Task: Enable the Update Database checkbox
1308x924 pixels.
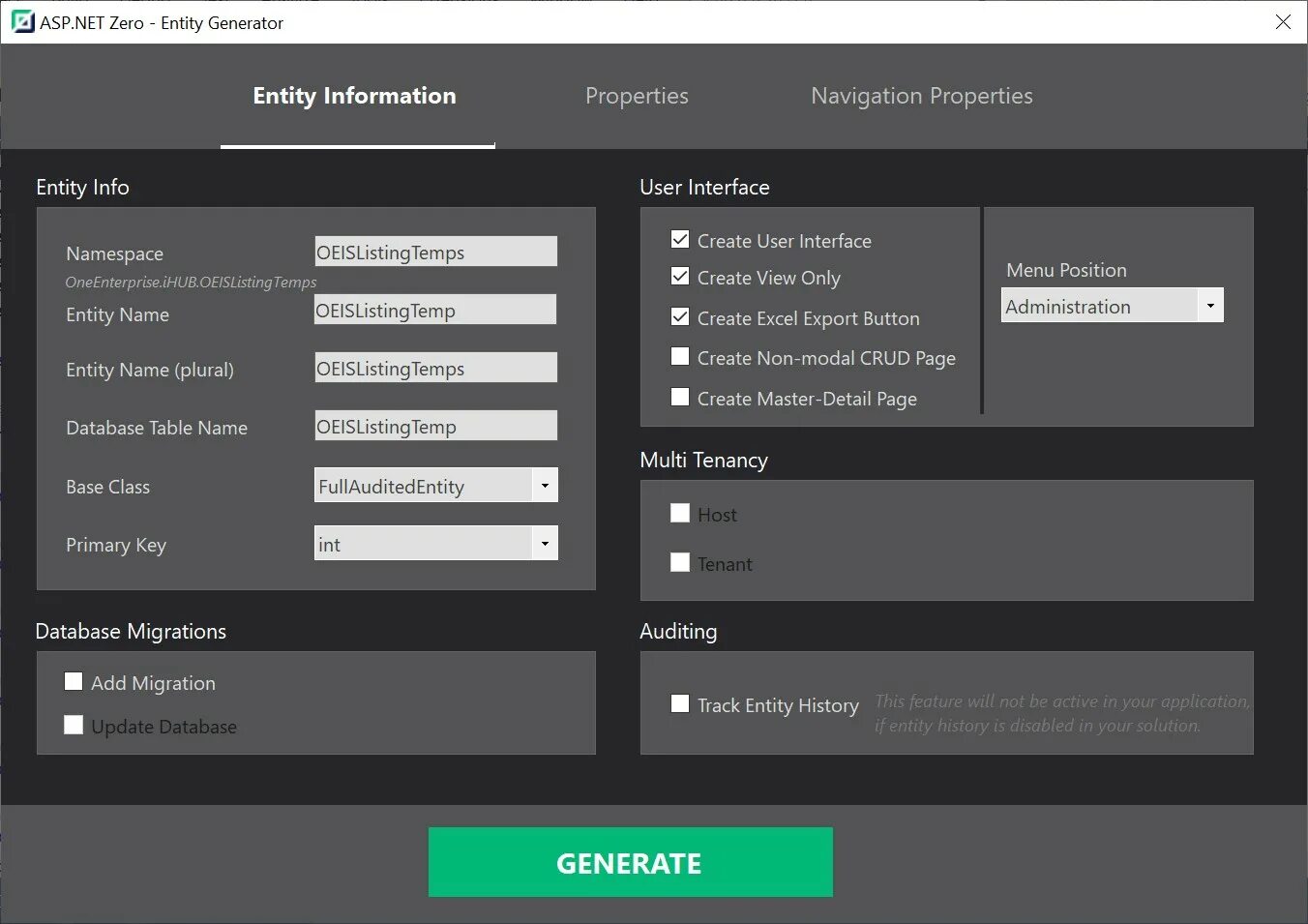Action: [74, 724]
